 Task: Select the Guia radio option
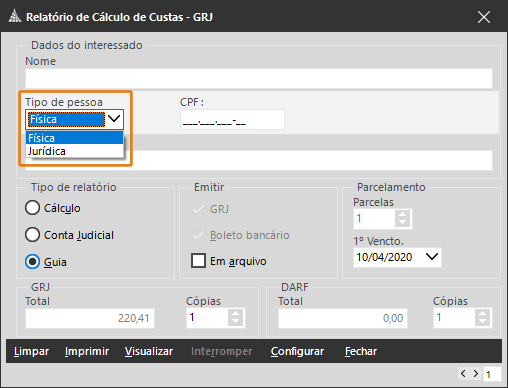tap(32, 262)
